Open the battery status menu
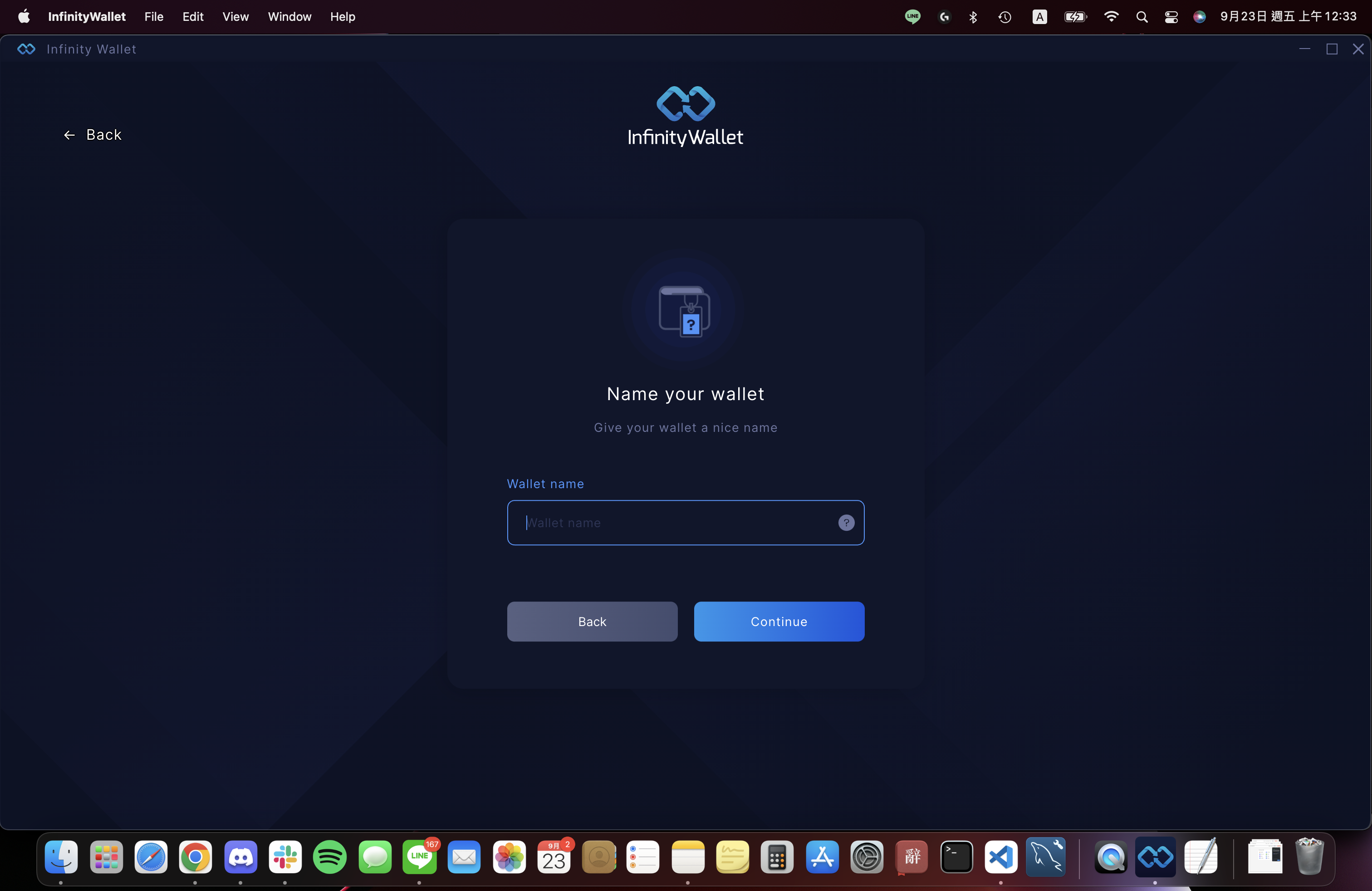This screenshot has height=891, width=1372. 1075,17
